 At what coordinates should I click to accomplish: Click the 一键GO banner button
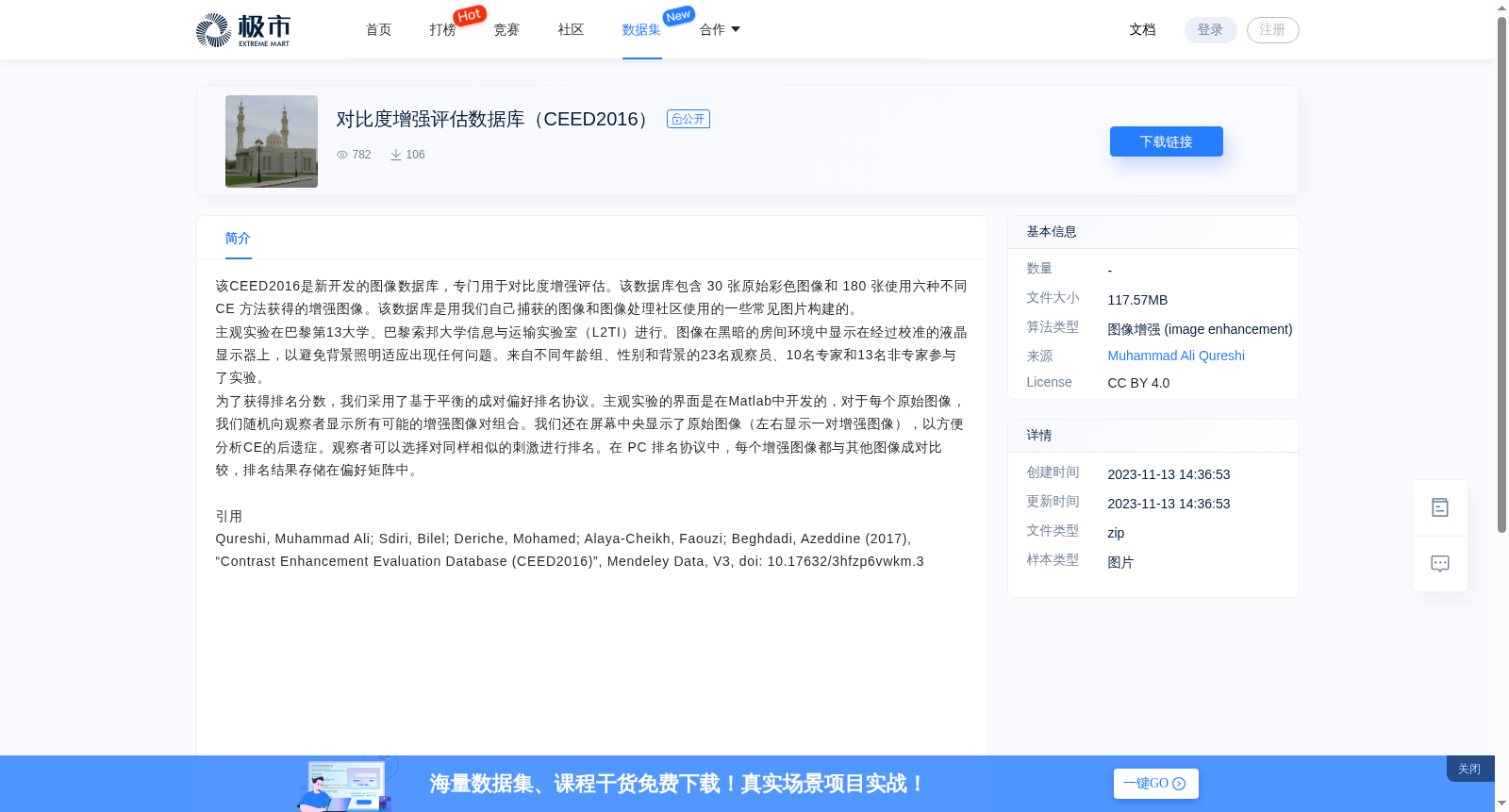coord(1156,784)
